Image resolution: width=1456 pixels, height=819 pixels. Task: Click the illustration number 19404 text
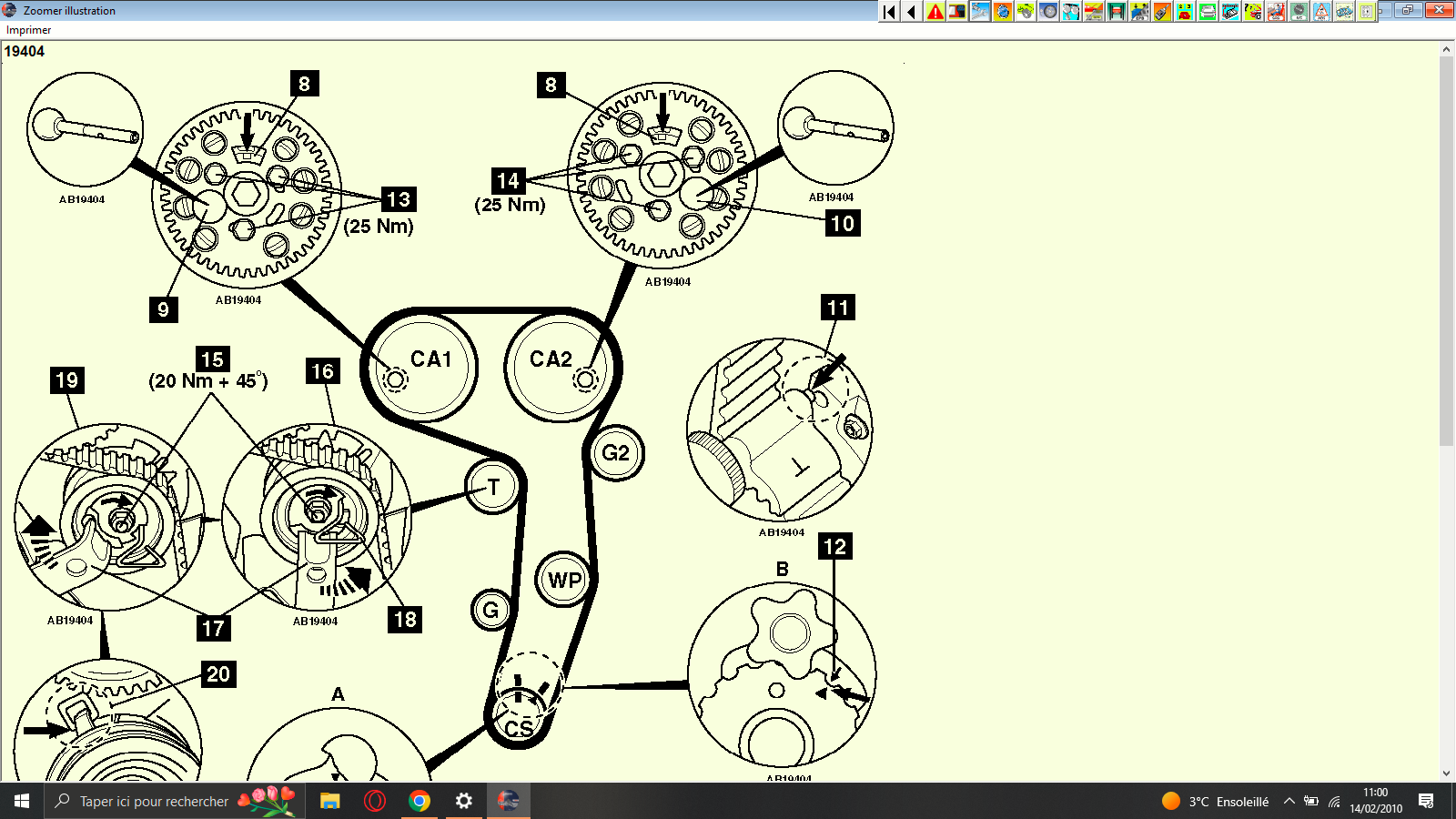tap(25, 52)
